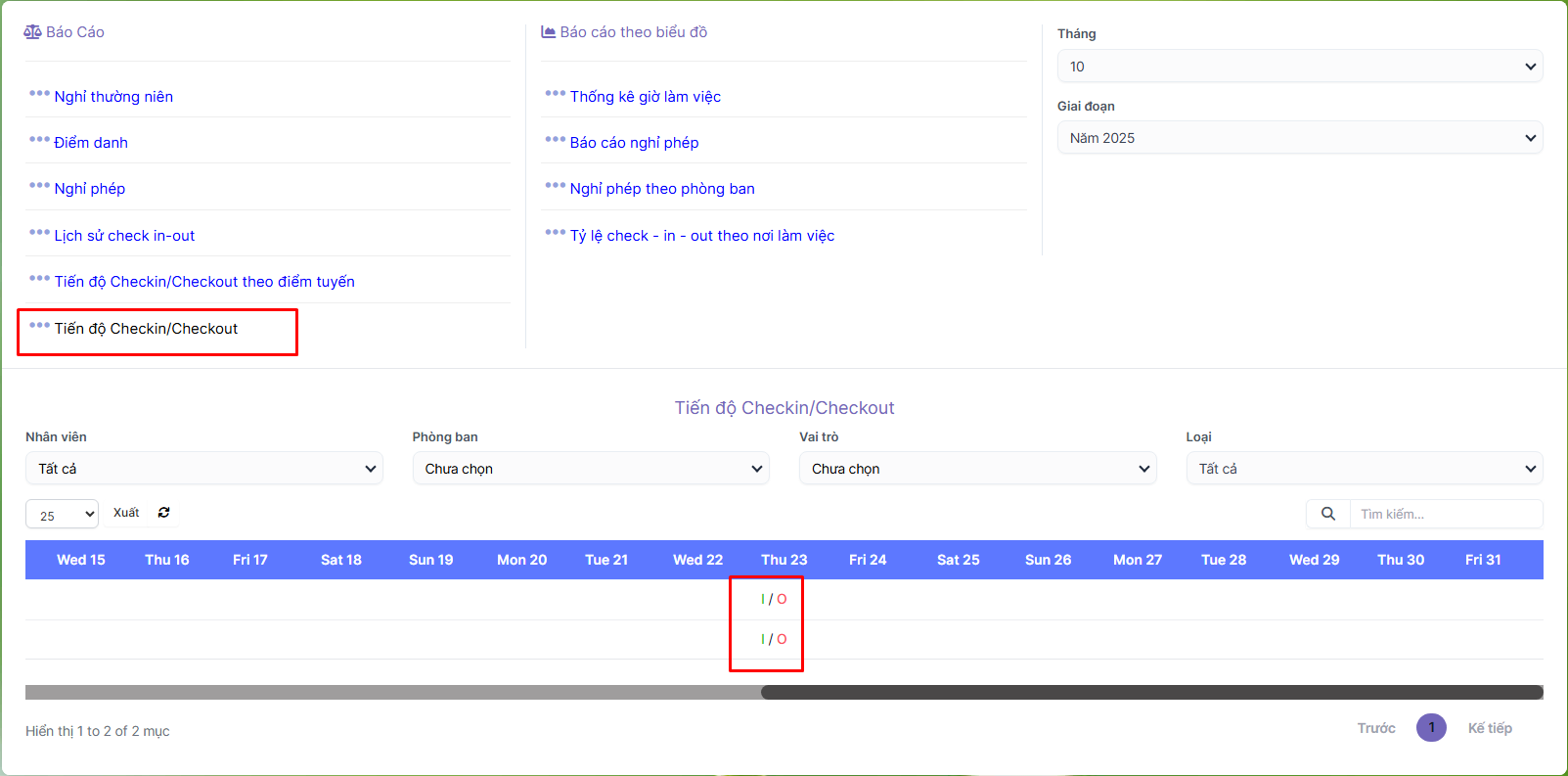Expand the Nhân viên dropdown
This screenshot has height=776, width=1568.
point(203,469)
